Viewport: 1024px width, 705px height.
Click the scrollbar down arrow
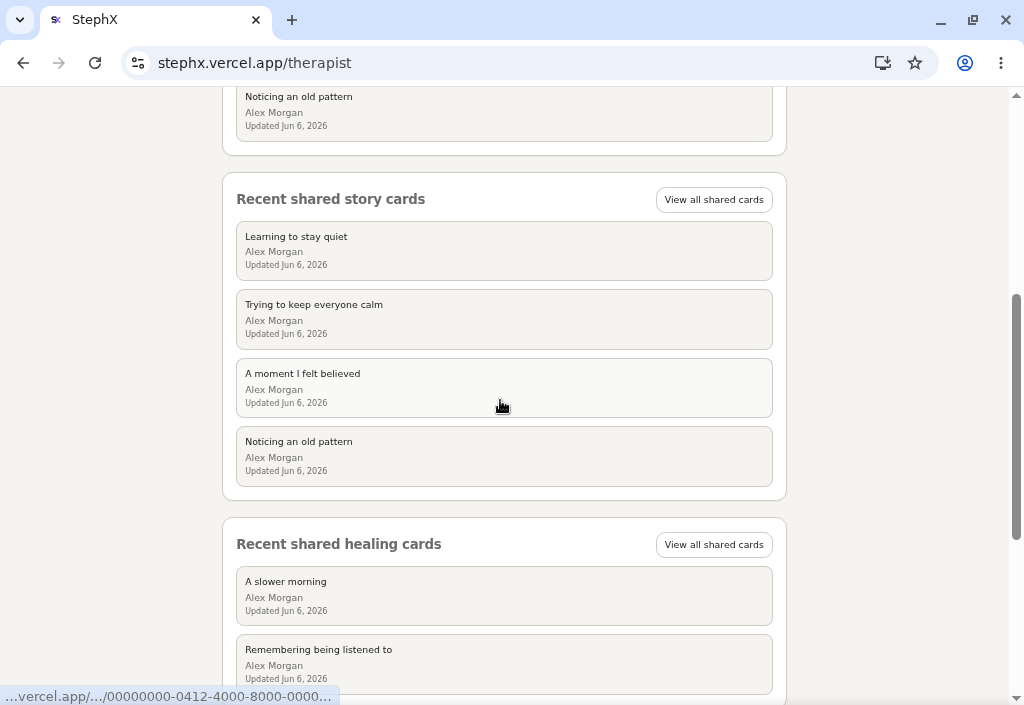(1016, 699)
